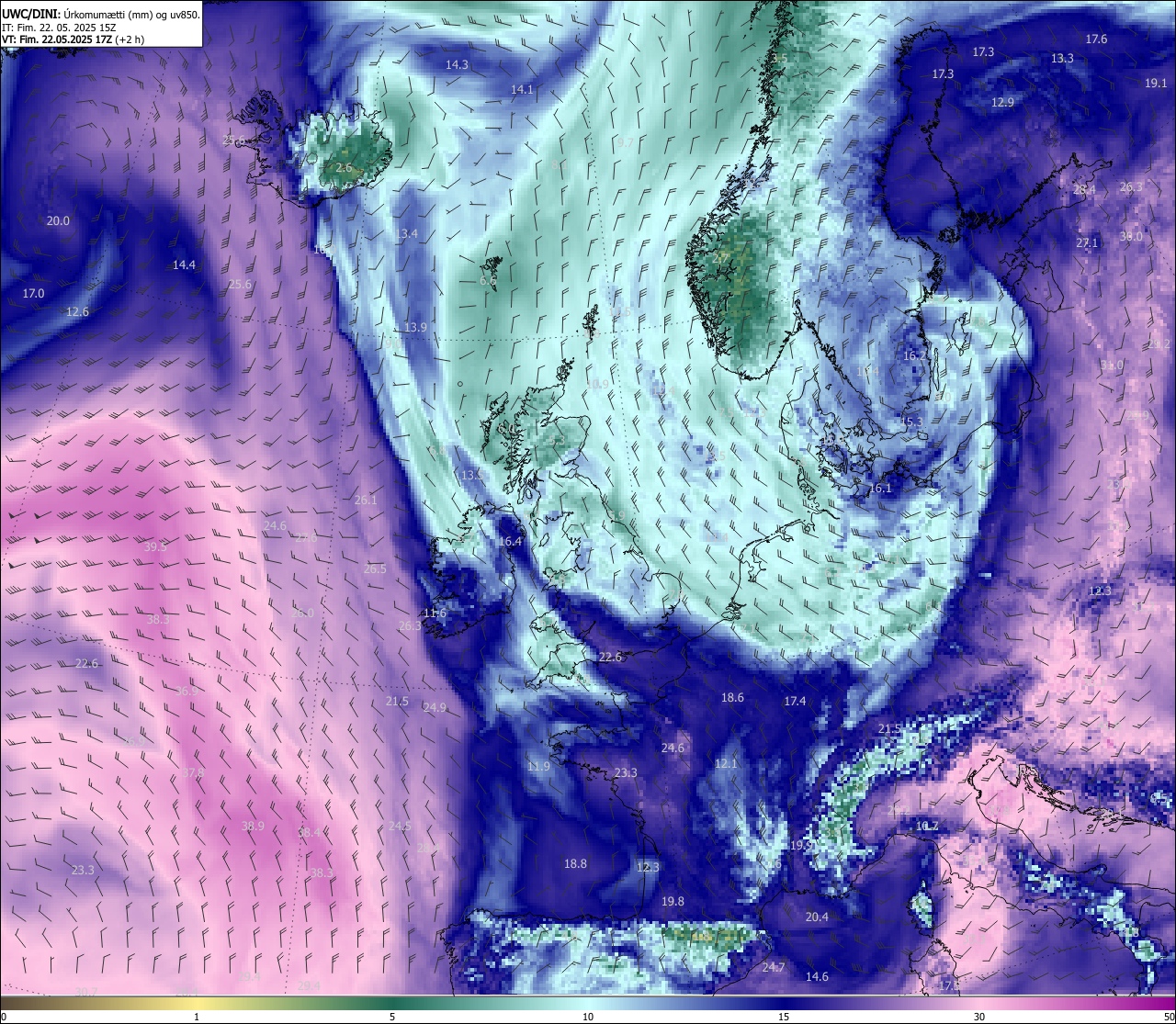Click the 19.8 value label
Image resolution: width=1176 pixels, height=1024 pixels.
673,902
